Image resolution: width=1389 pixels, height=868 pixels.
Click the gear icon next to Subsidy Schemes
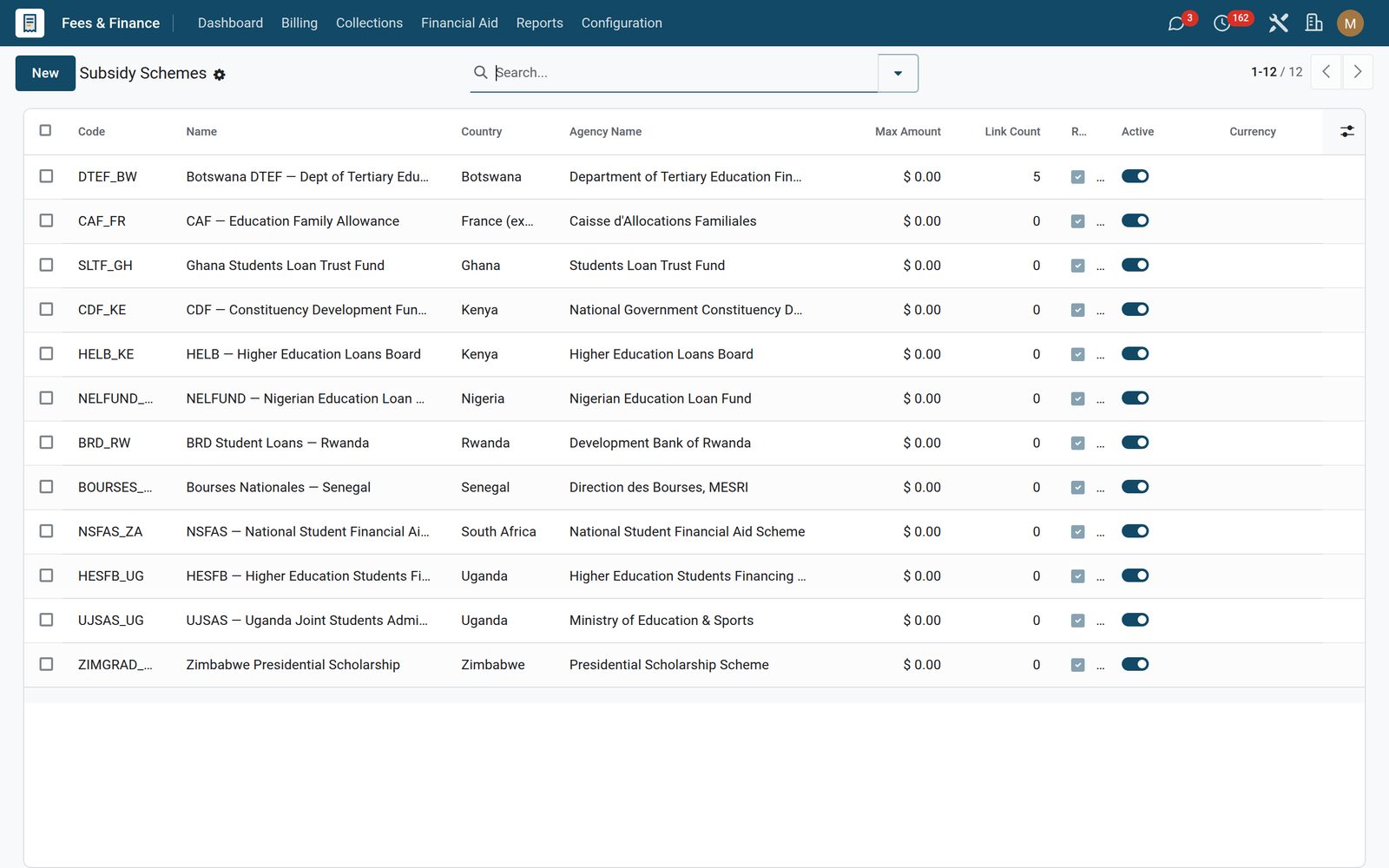pyautogui.click(x=220, y=75)
